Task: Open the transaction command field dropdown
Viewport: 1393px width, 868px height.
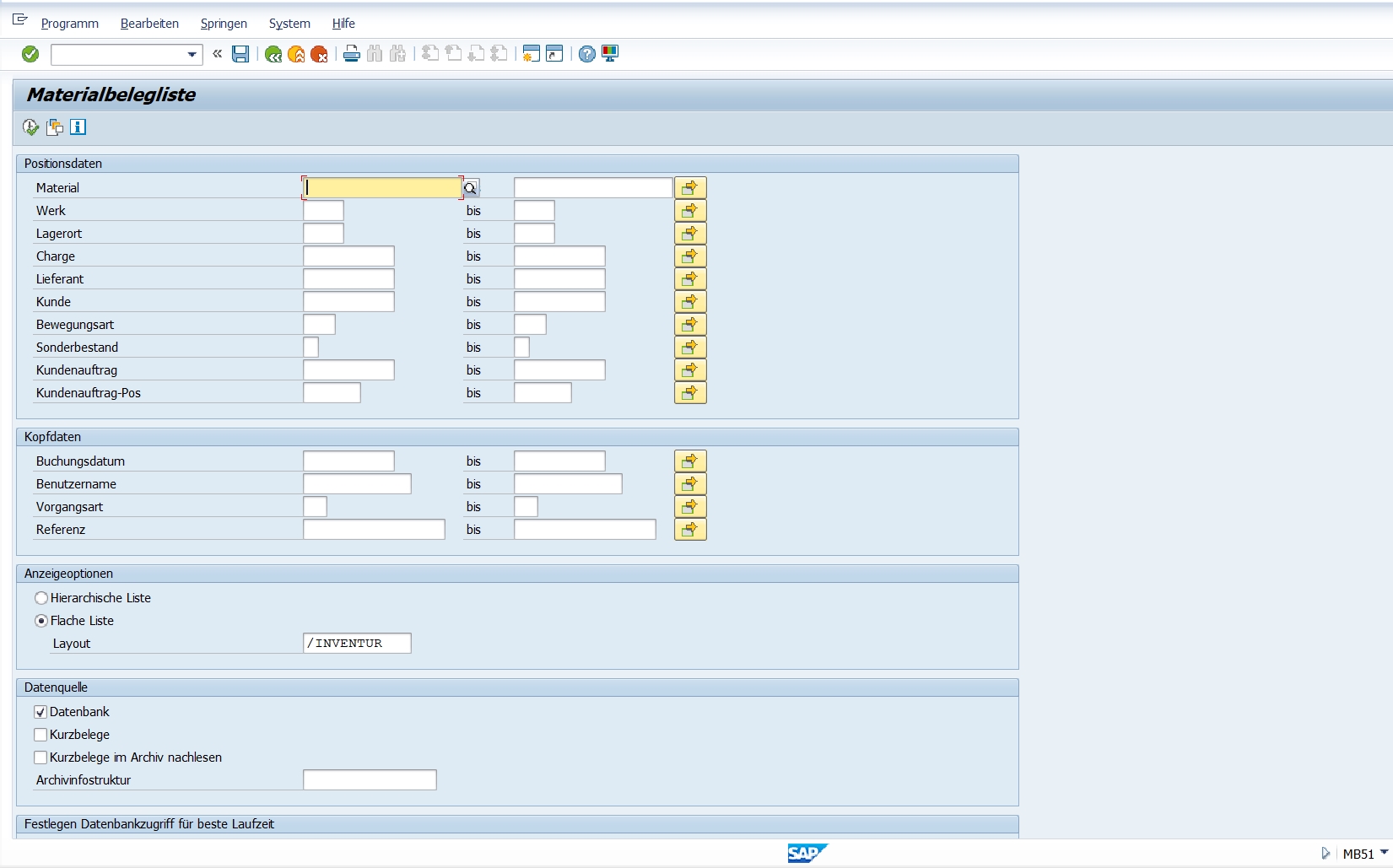Action: (x=192, y=55)
